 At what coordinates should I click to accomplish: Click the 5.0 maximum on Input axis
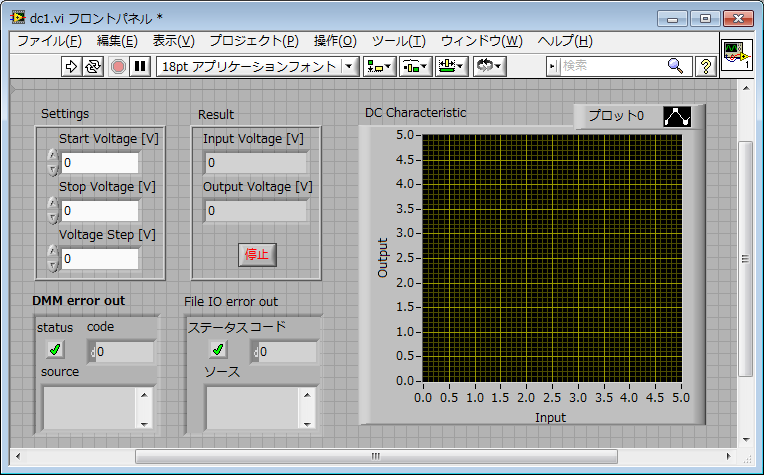click(x=681, y=398)
